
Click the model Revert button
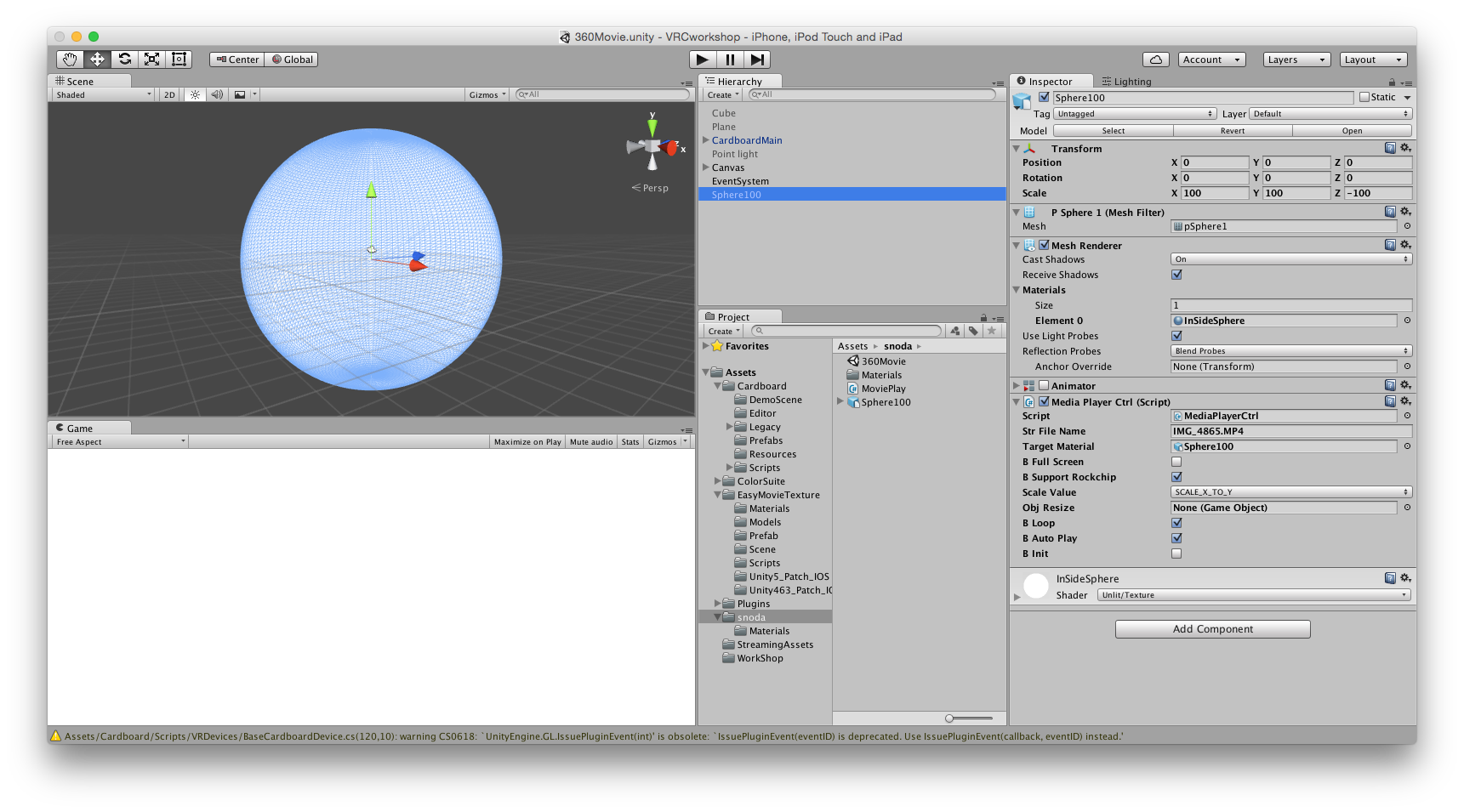1233,131
